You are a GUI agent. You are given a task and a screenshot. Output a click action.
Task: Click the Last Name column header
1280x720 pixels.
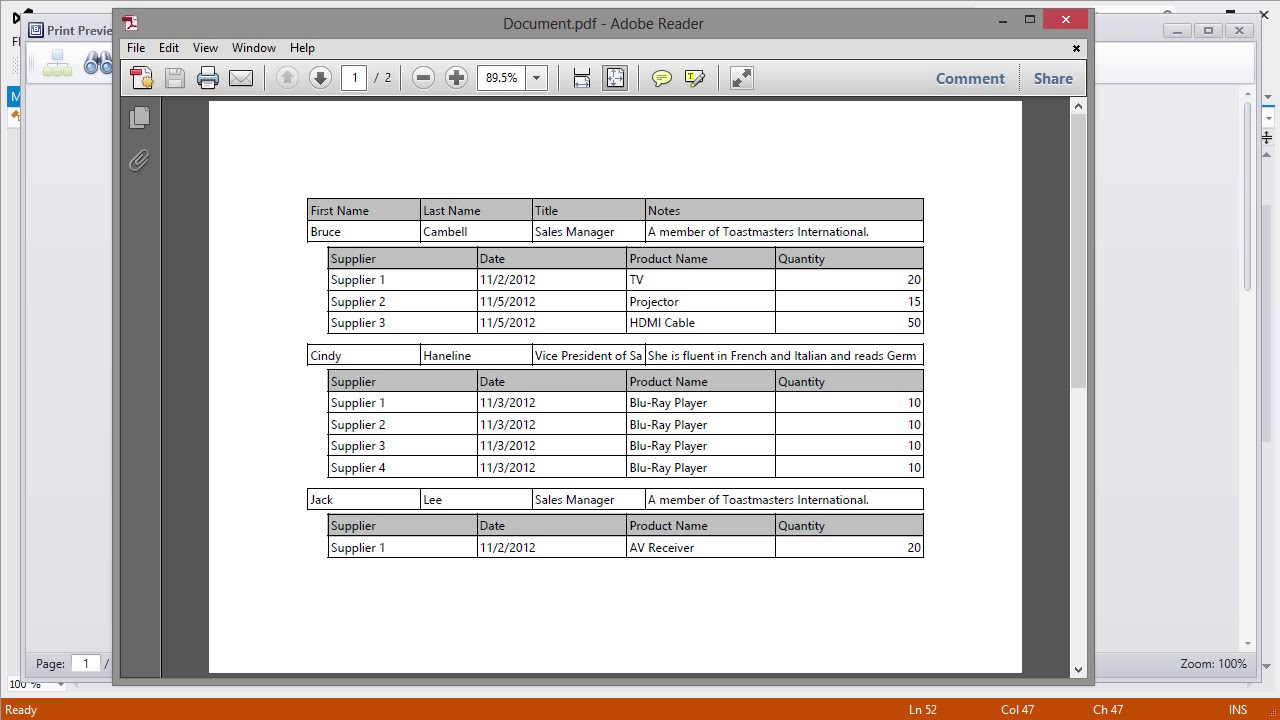pos(476,210)
